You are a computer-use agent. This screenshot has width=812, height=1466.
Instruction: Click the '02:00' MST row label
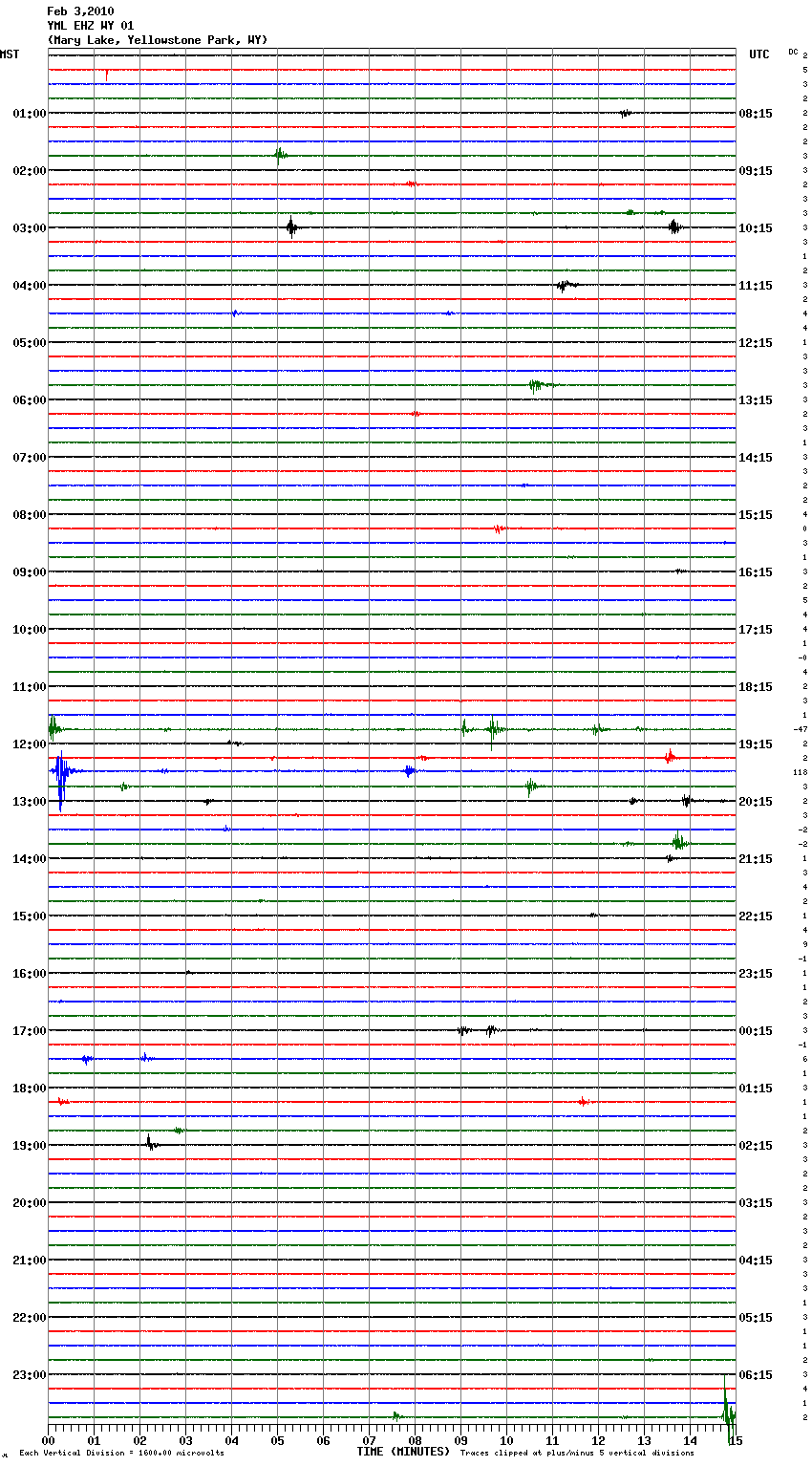[30, 171]
